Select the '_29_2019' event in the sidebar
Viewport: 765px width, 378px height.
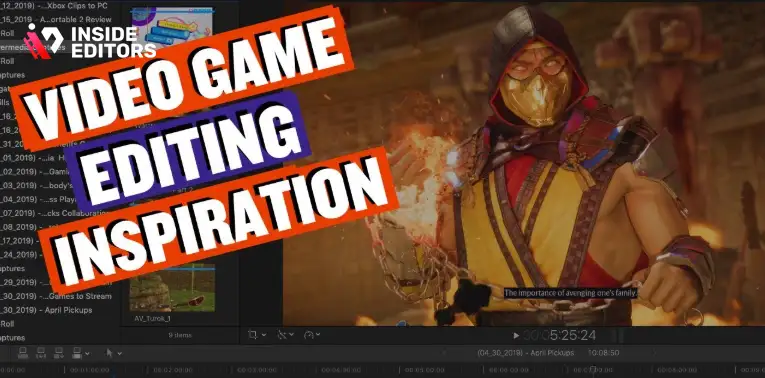(x=56, y=282)
